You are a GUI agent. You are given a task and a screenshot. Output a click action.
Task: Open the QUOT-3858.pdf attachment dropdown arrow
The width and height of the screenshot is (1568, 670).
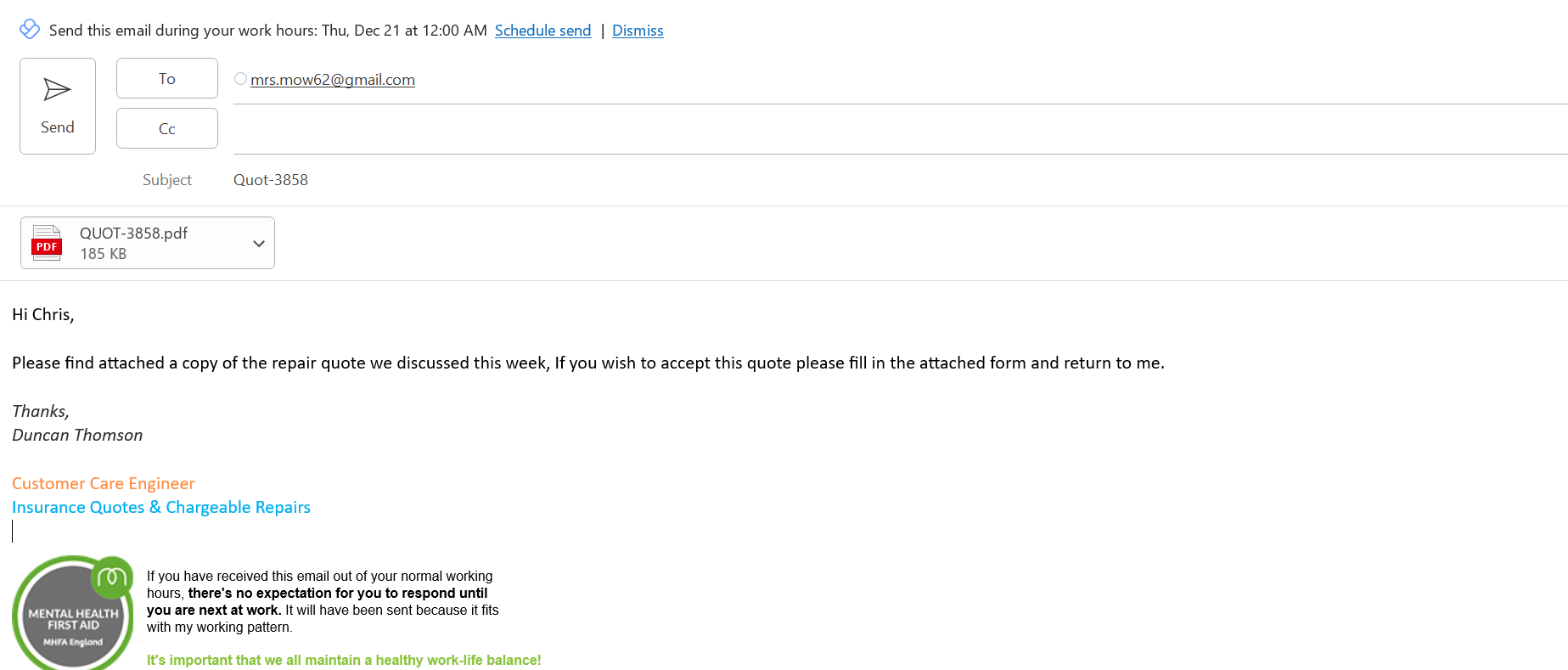pos(259,244)
